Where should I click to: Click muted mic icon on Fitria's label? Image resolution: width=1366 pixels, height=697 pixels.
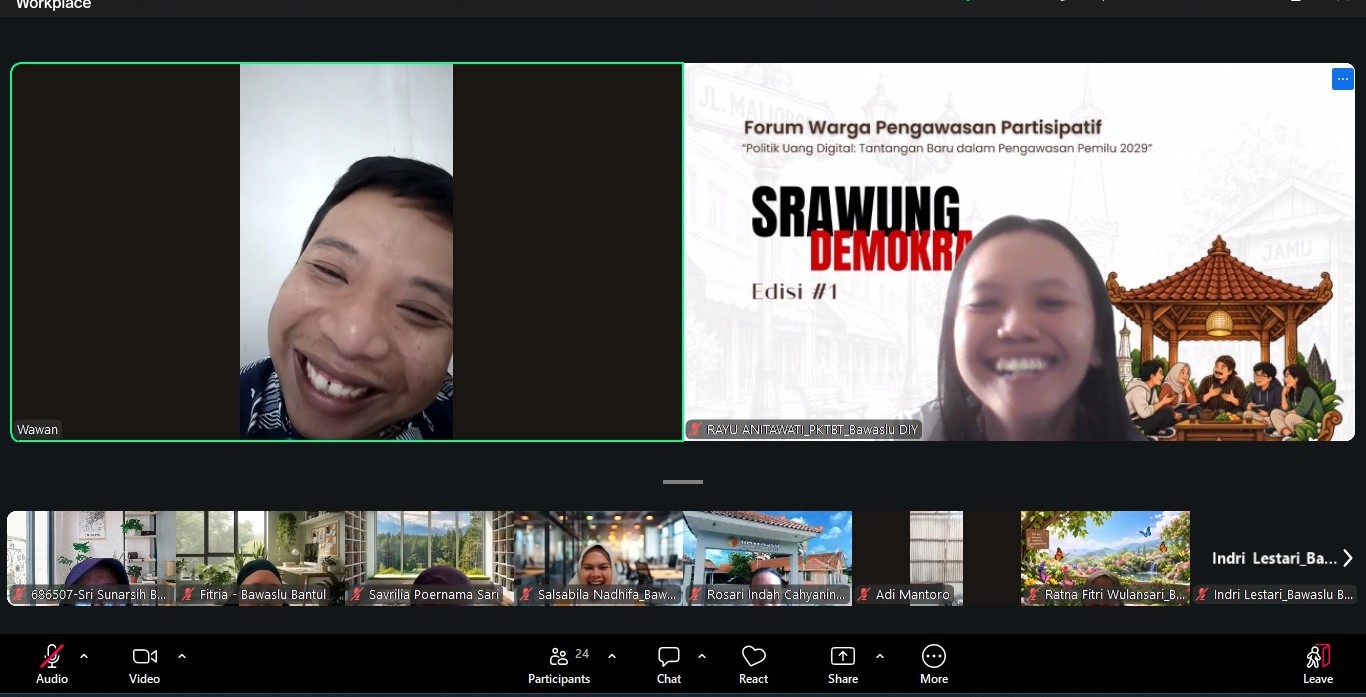coord(188,594)
